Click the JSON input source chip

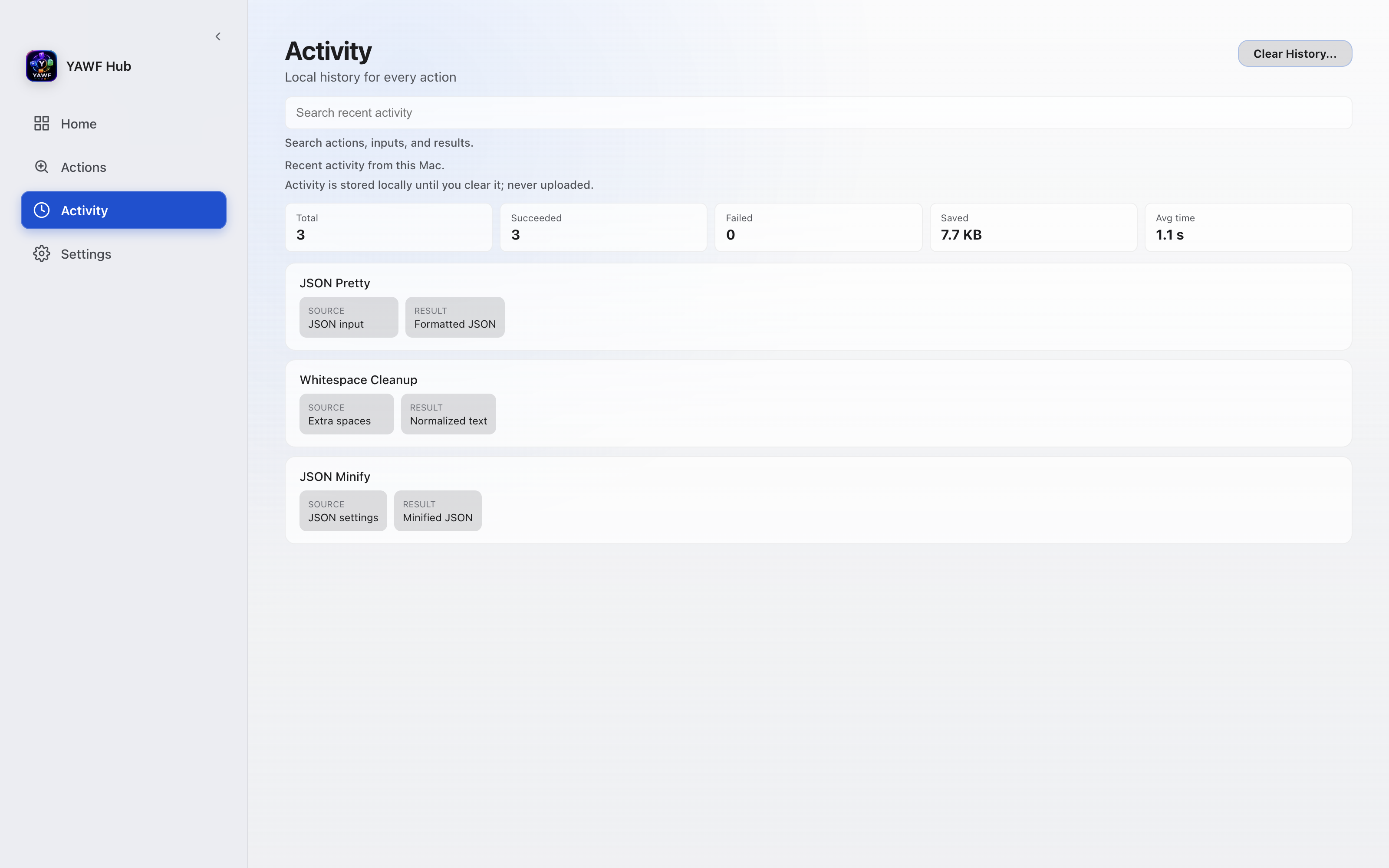[349, 317]
